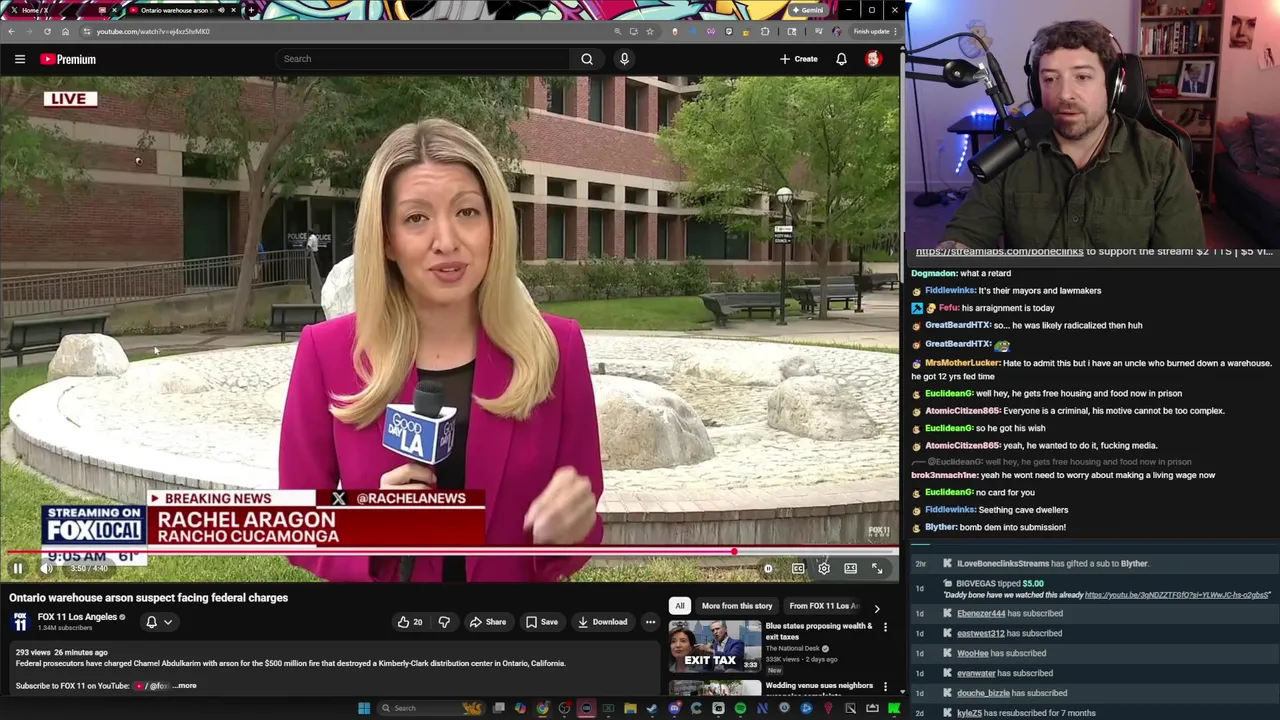
Task: Select More from this story chip
Action: pos(737,606)
